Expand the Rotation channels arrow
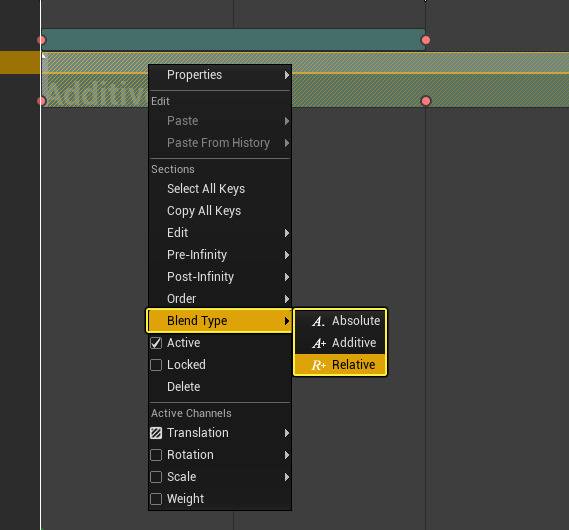This screenshot has height=530, width=569. (x=287, y=455)
